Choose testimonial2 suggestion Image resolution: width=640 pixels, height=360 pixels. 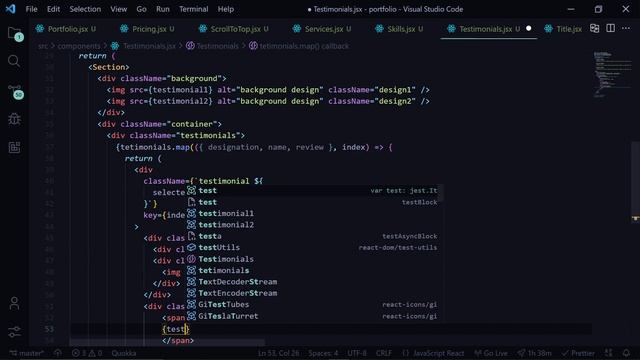tap(312, 225)
